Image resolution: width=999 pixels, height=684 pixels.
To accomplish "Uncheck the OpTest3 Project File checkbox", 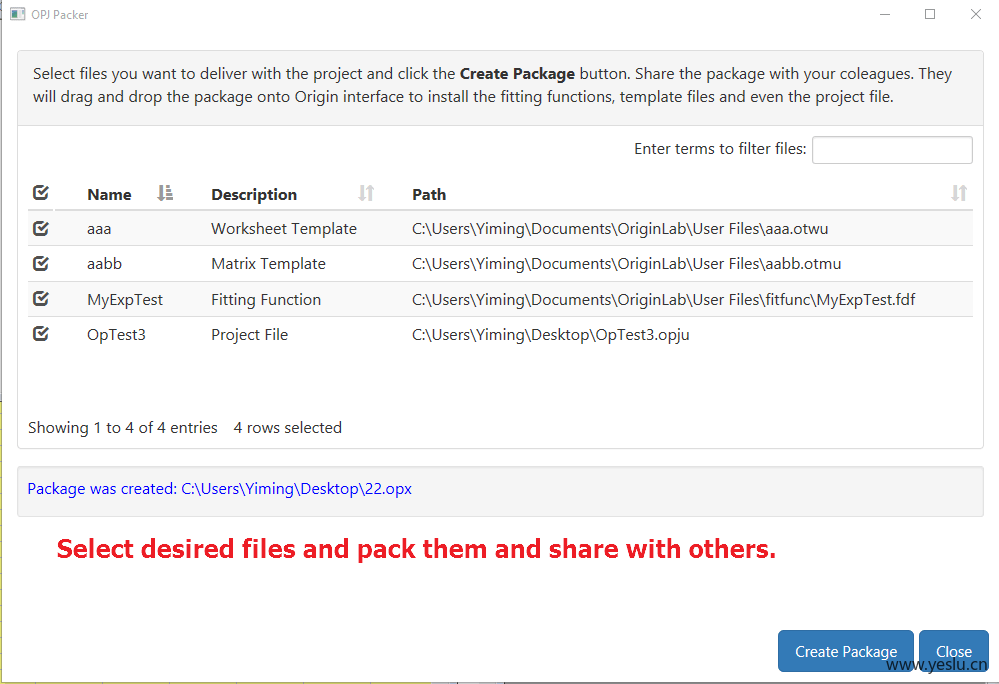I will (x=41, y=333).
